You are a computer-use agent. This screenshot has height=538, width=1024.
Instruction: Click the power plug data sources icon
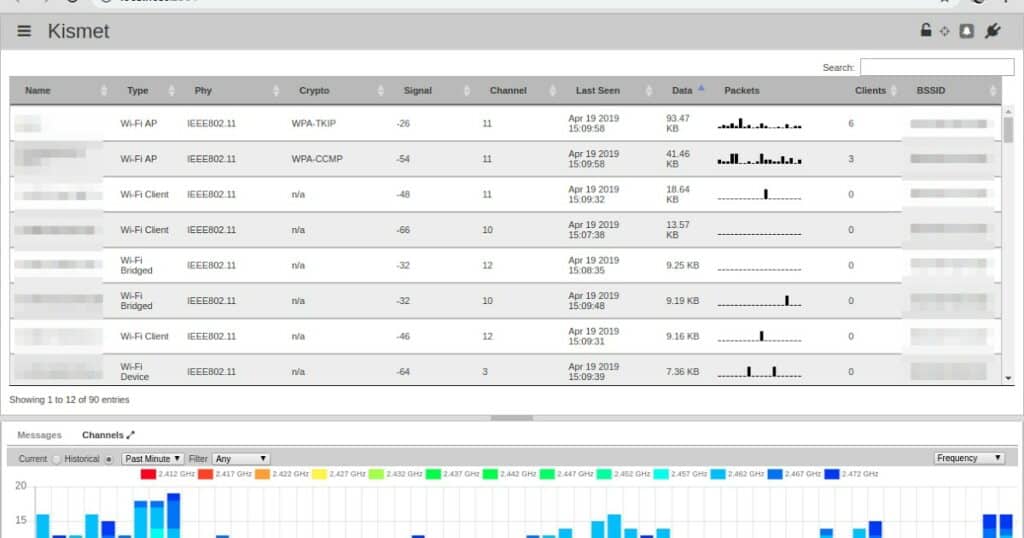click(x=993, y=30)
